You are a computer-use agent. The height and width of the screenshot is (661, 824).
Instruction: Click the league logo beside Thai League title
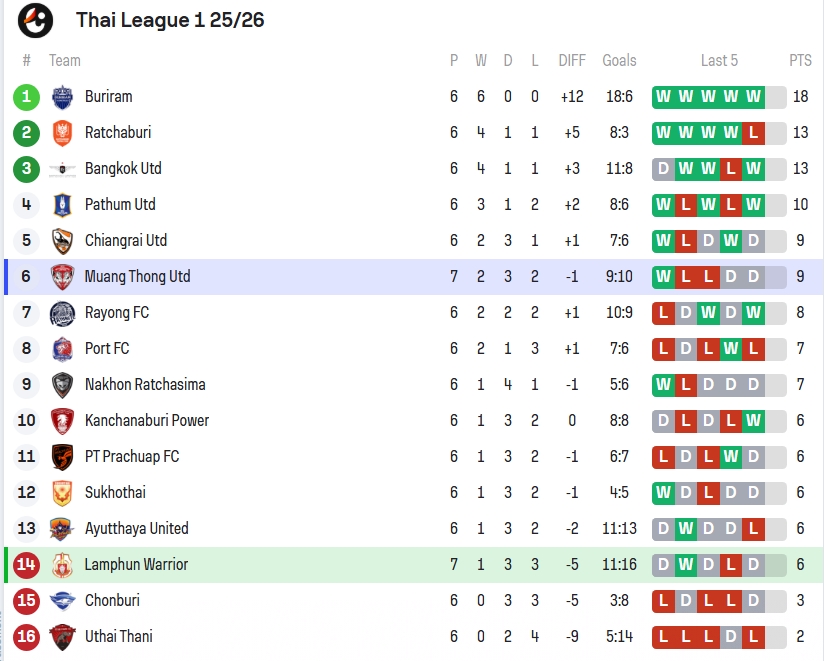[36, 20]
